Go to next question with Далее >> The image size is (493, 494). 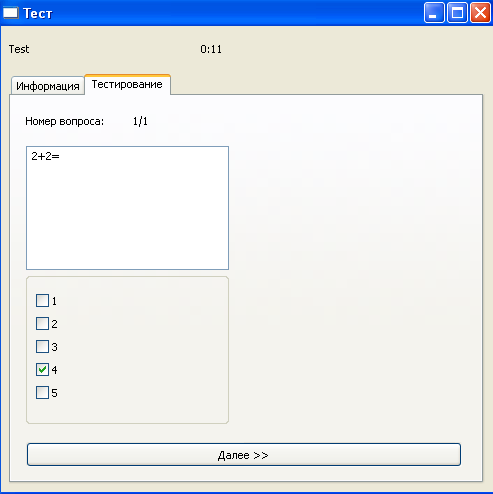[x=244, y=455]
